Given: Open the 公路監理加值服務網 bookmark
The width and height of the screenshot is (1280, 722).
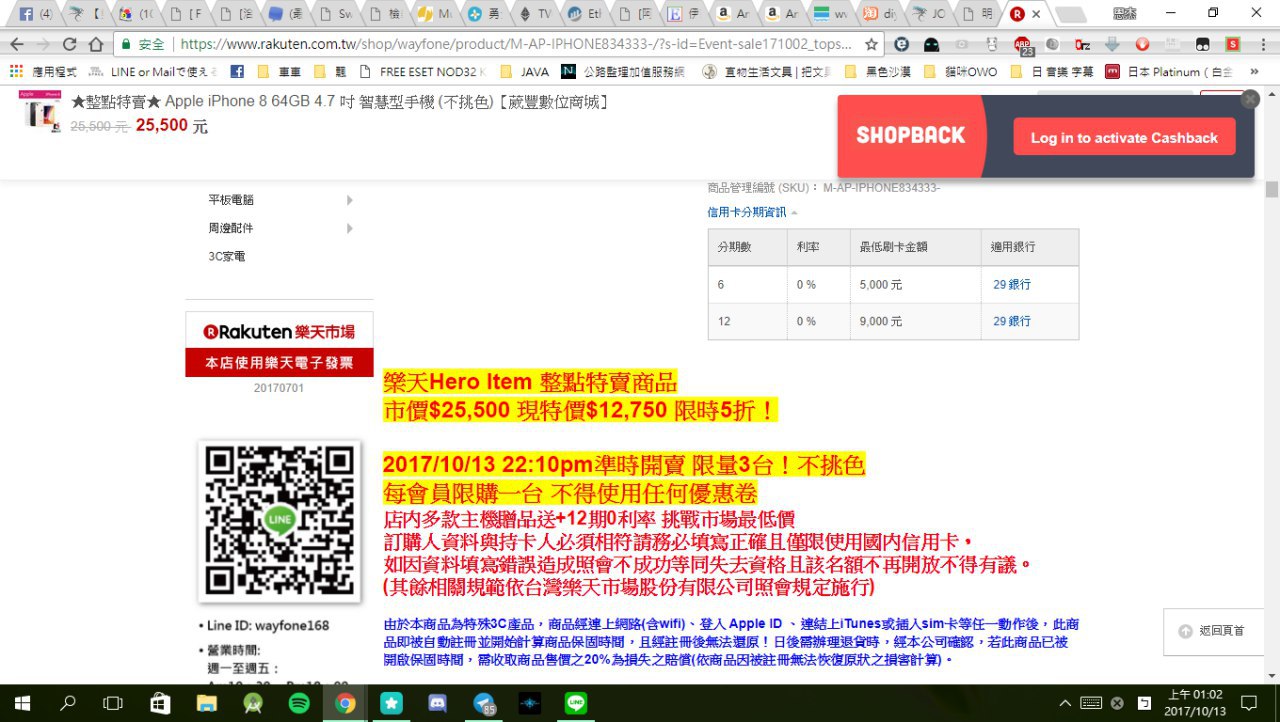Looking at the screenshot, I should [623, 72].
